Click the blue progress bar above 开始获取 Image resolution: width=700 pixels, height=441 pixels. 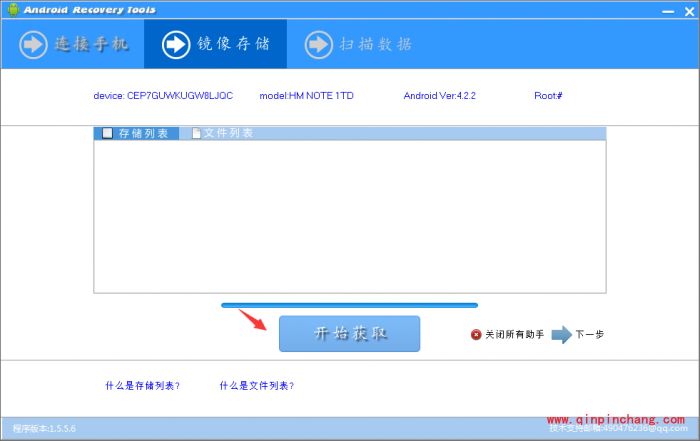point(349,305)
